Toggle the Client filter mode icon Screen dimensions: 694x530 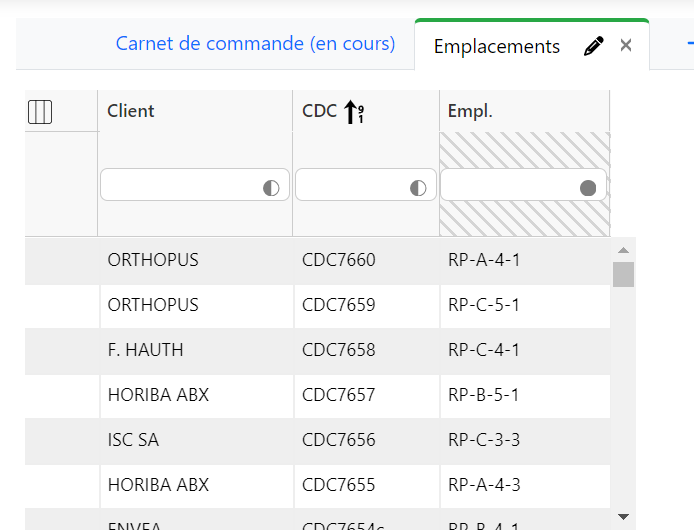click(271, 187)
